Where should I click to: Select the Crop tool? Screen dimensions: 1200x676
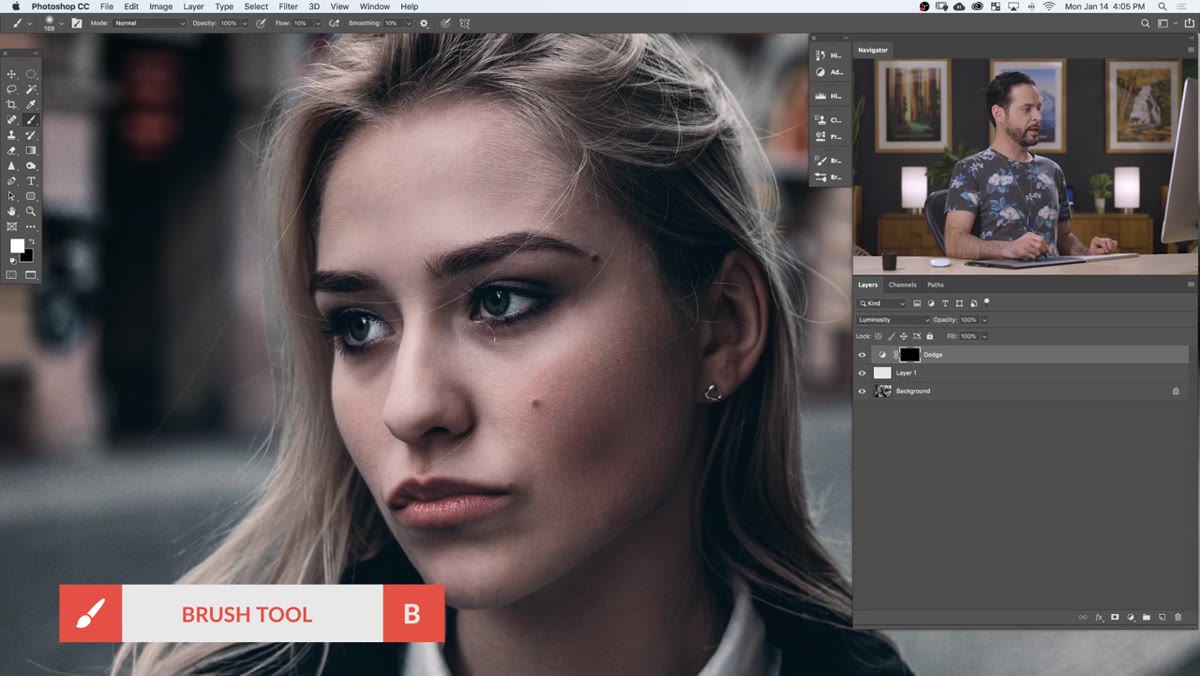(12, 104)
